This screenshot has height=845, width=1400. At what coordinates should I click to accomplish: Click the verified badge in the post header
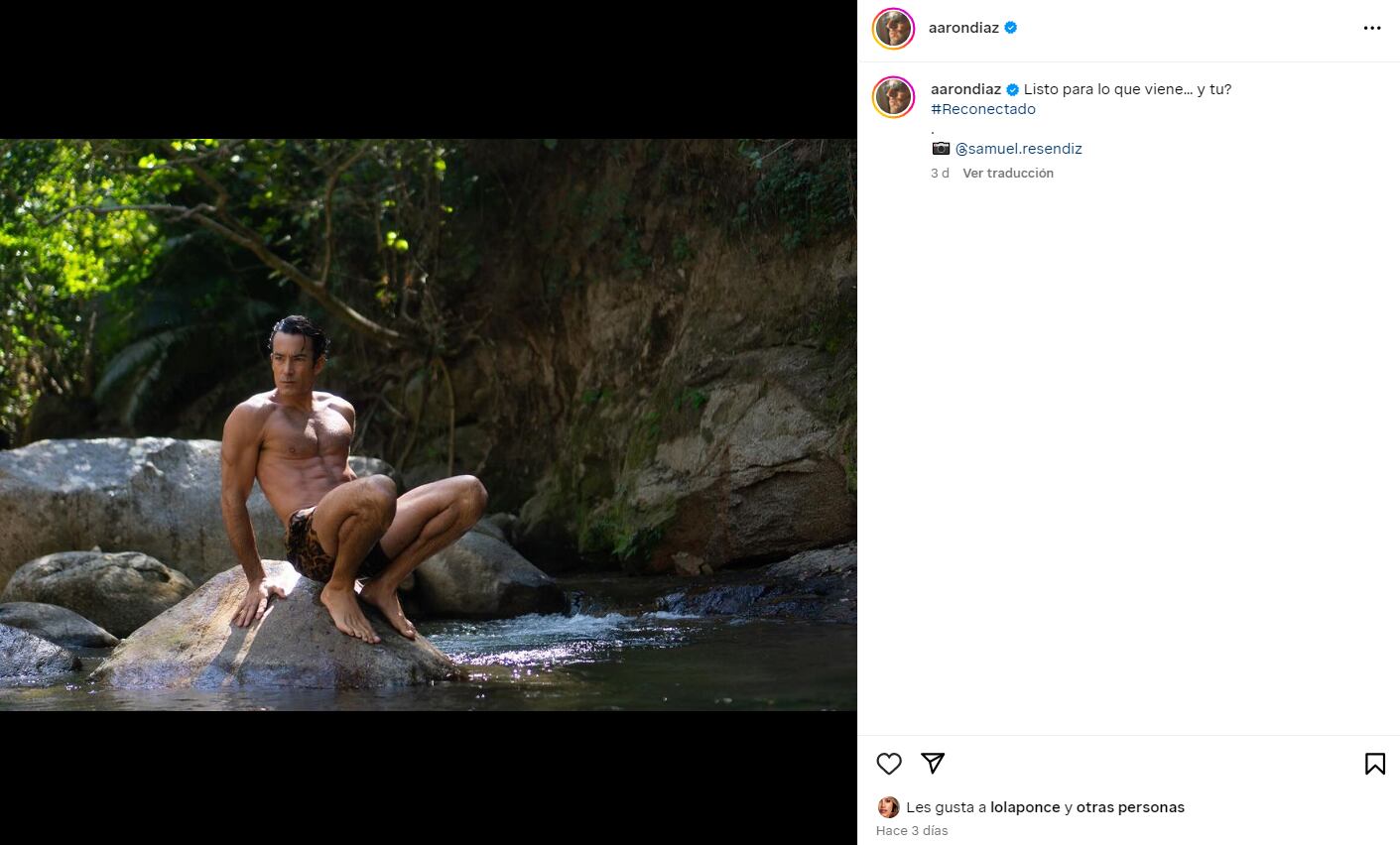(x=1011, y=28)
